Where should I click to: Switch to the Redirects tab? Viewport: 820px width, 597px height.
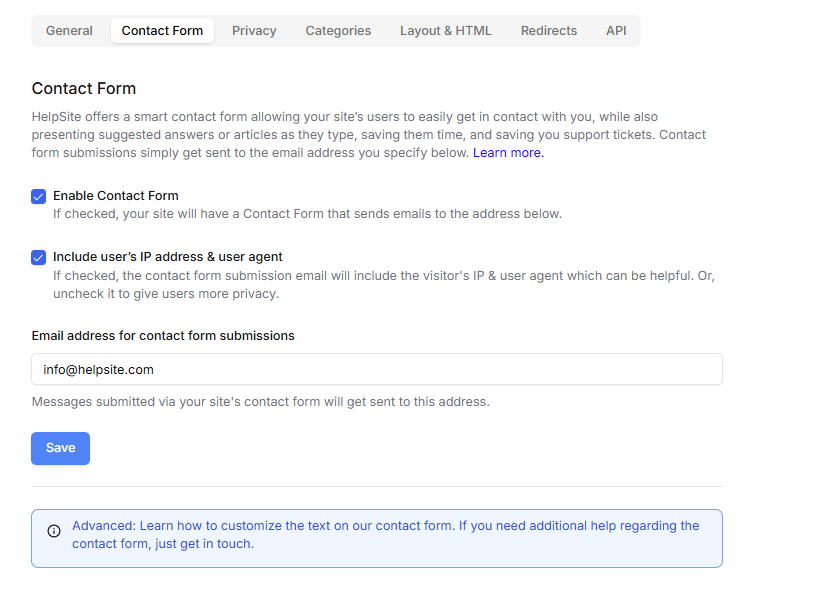click(549, 31)
